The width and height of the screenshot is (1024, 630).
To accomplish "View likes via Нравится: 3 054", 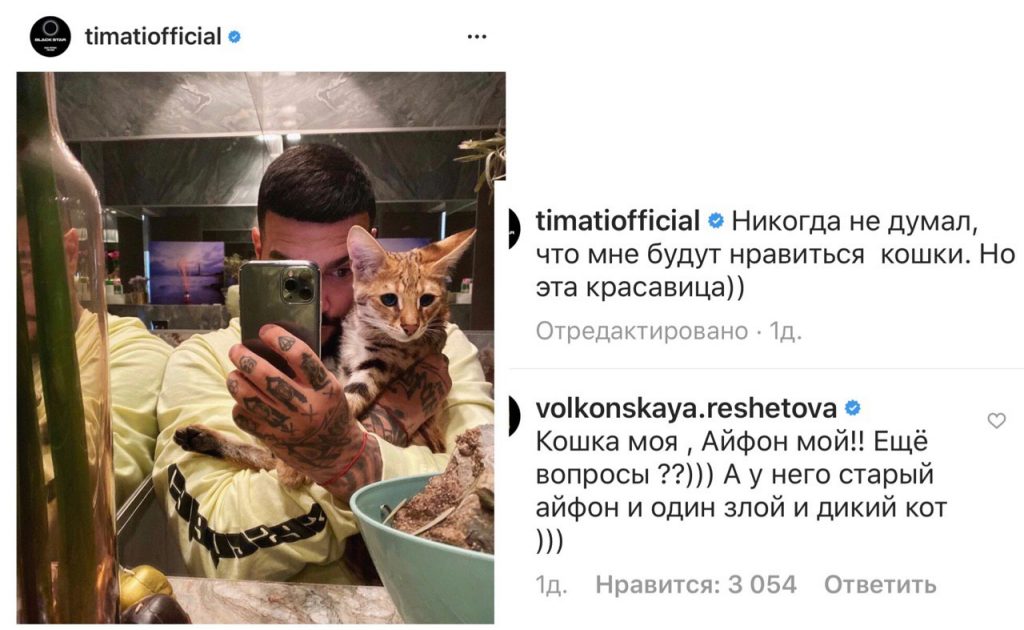I will coord(696,584).
